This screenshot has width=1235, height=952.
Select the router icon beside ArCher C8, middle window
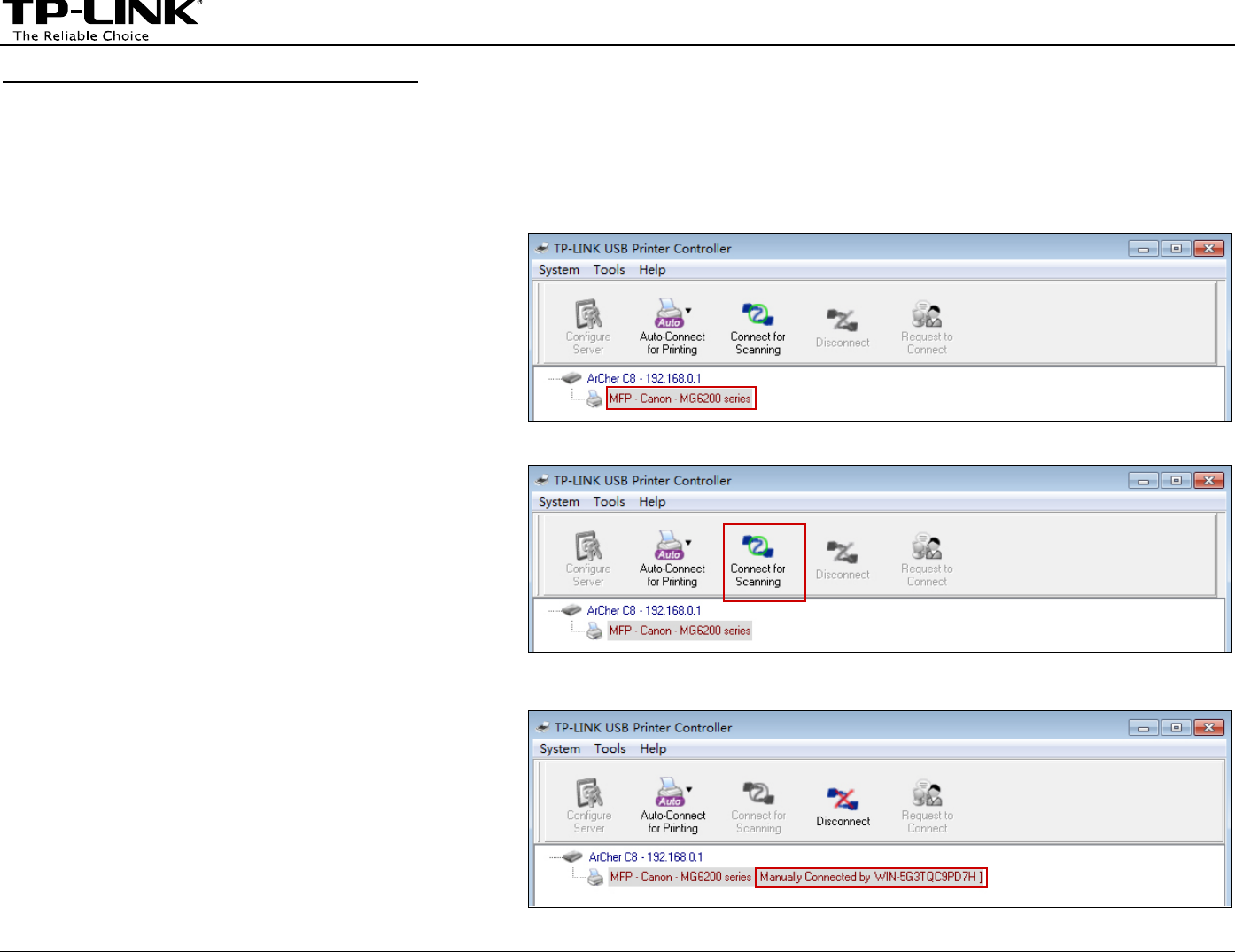(x=571, y=610)
